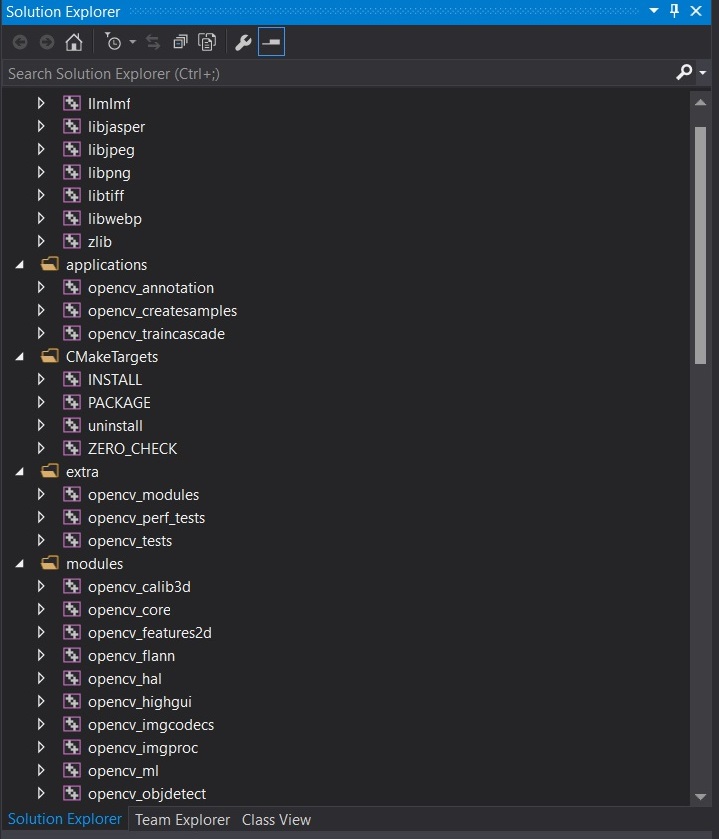Expand the libjasper project node
The image size is (719, 839).
point(41,126)
